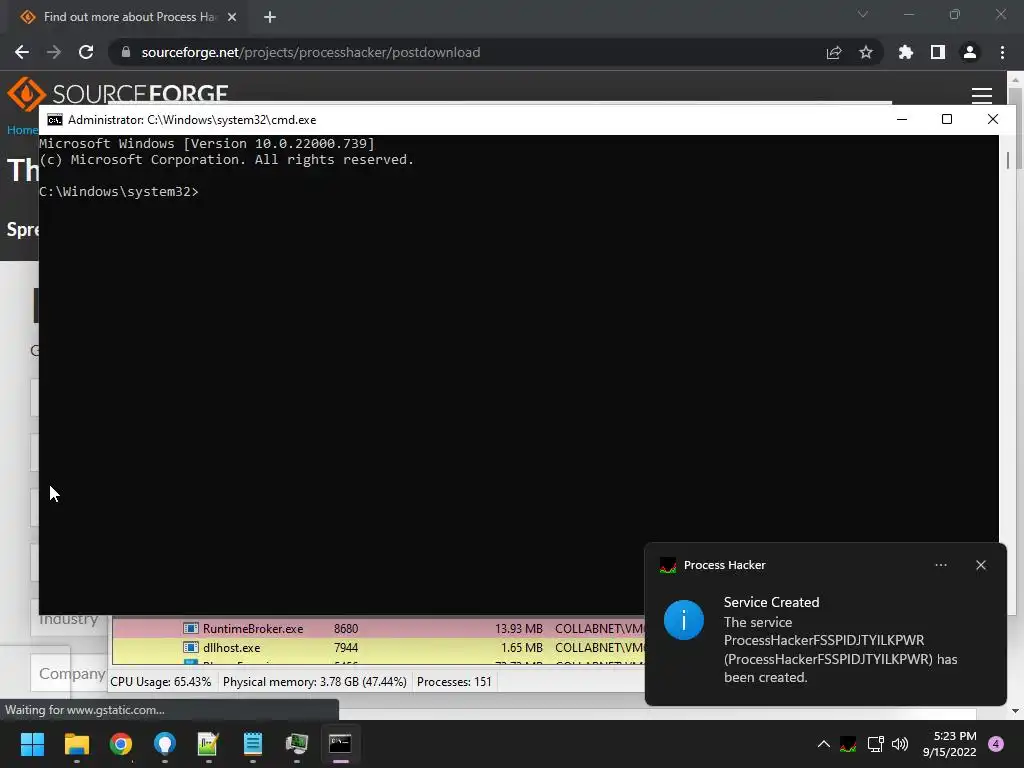
Task: Reload the SourceForge page
Action: [x=86, y=52]
